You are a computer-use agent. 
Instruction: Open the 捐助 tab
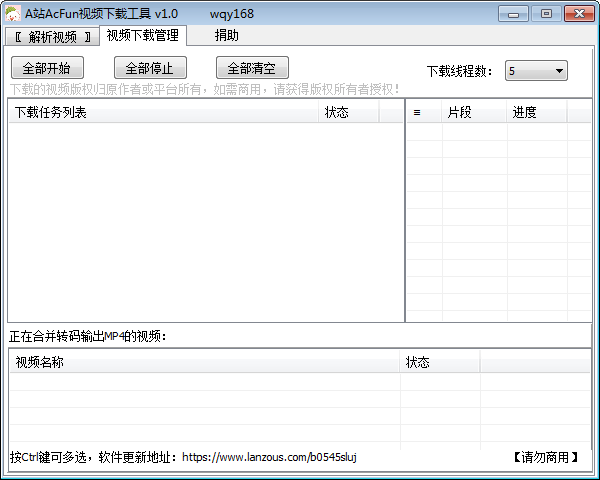pos(227,36)
